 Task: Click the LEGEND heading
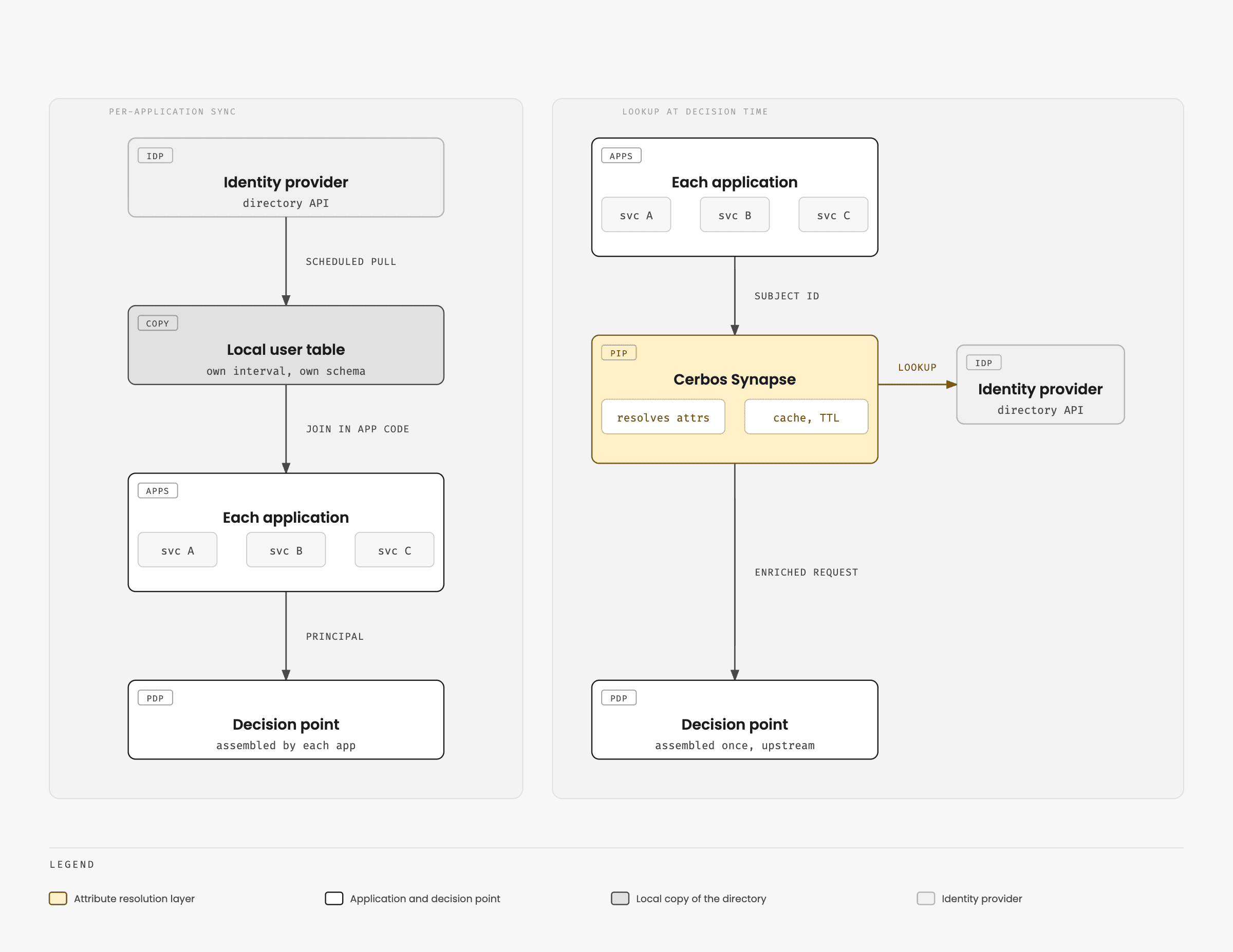pyautogui.click(x=72, y=865)
